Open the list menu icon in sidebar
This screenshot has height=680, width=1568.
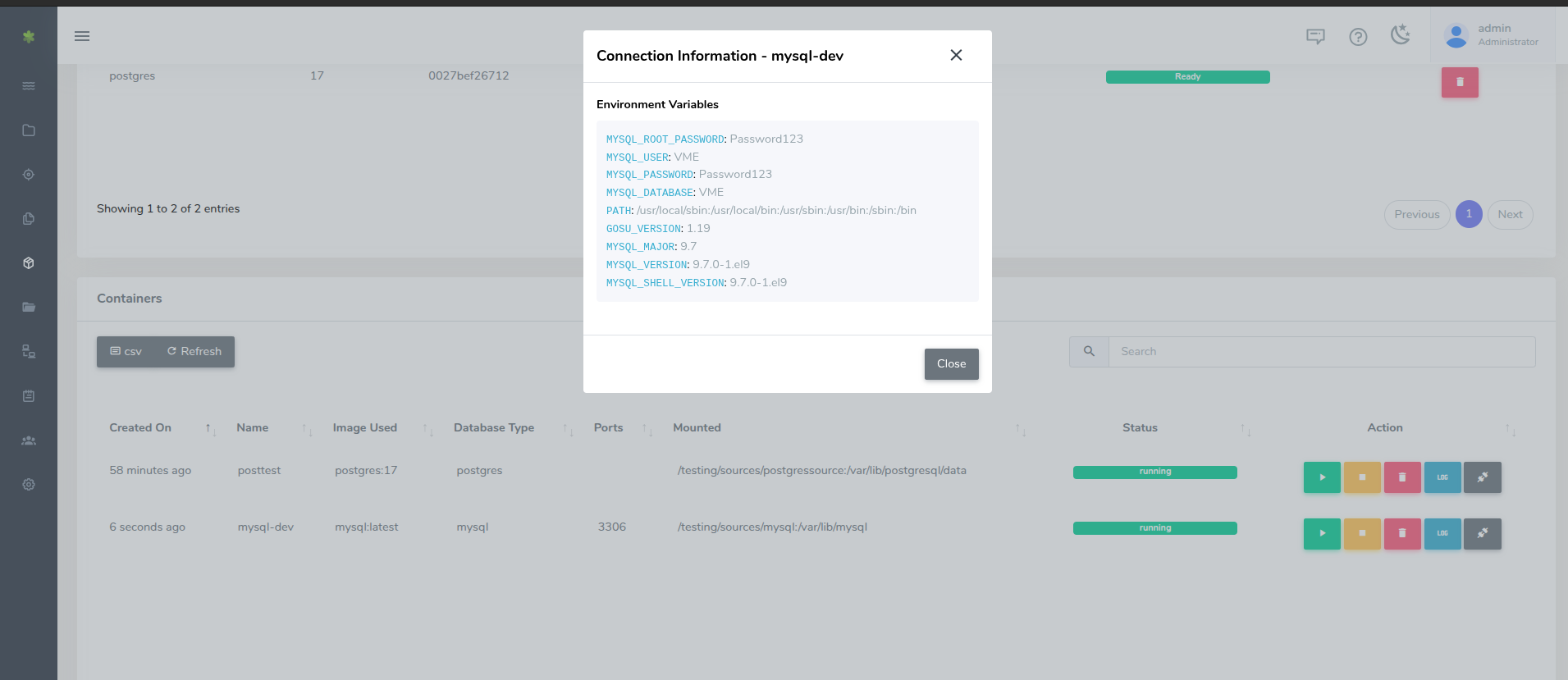29,86
